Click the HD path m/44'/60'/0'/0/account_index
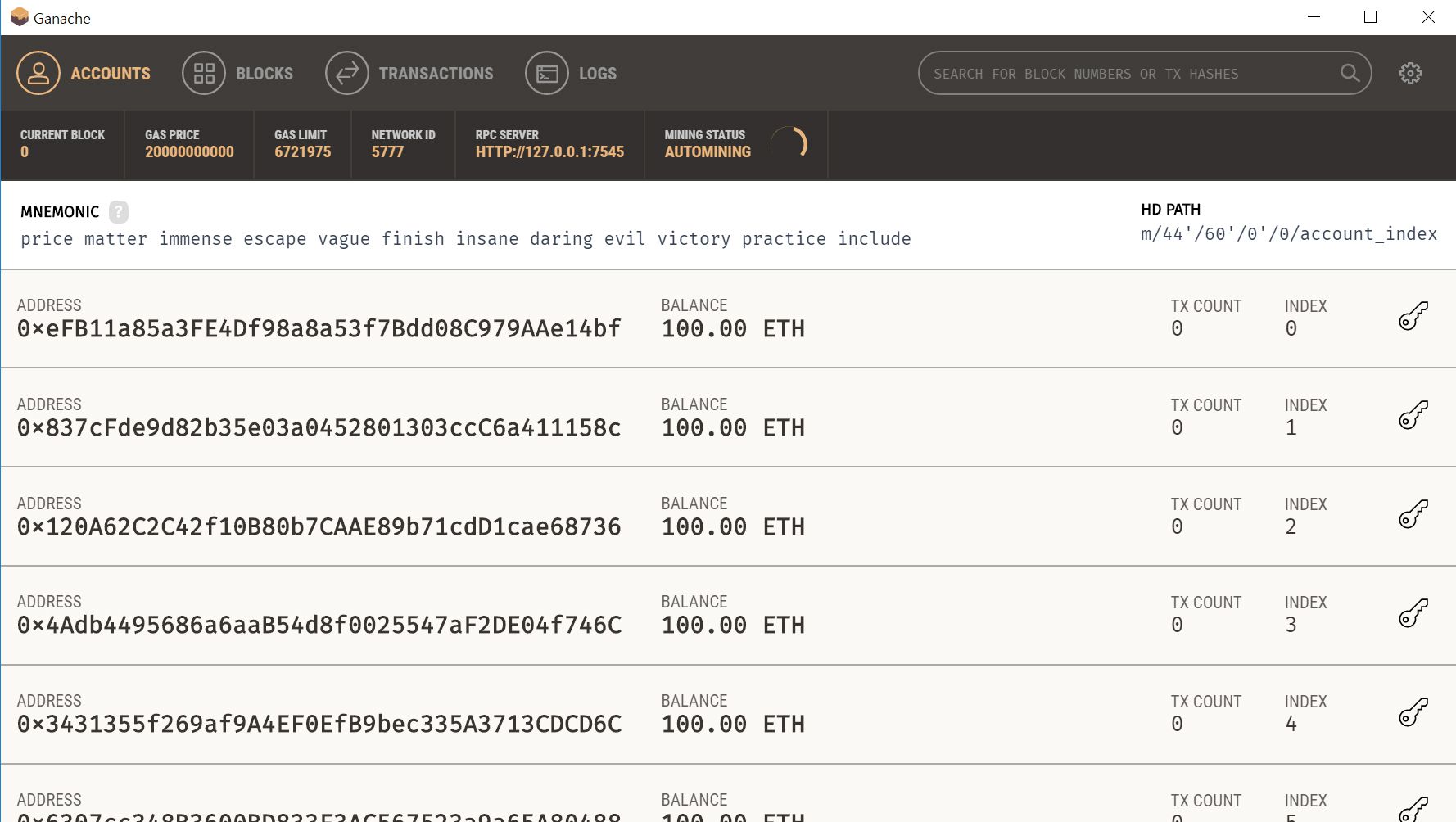This screenshot has width=1456, height=822. (1289, 234)
